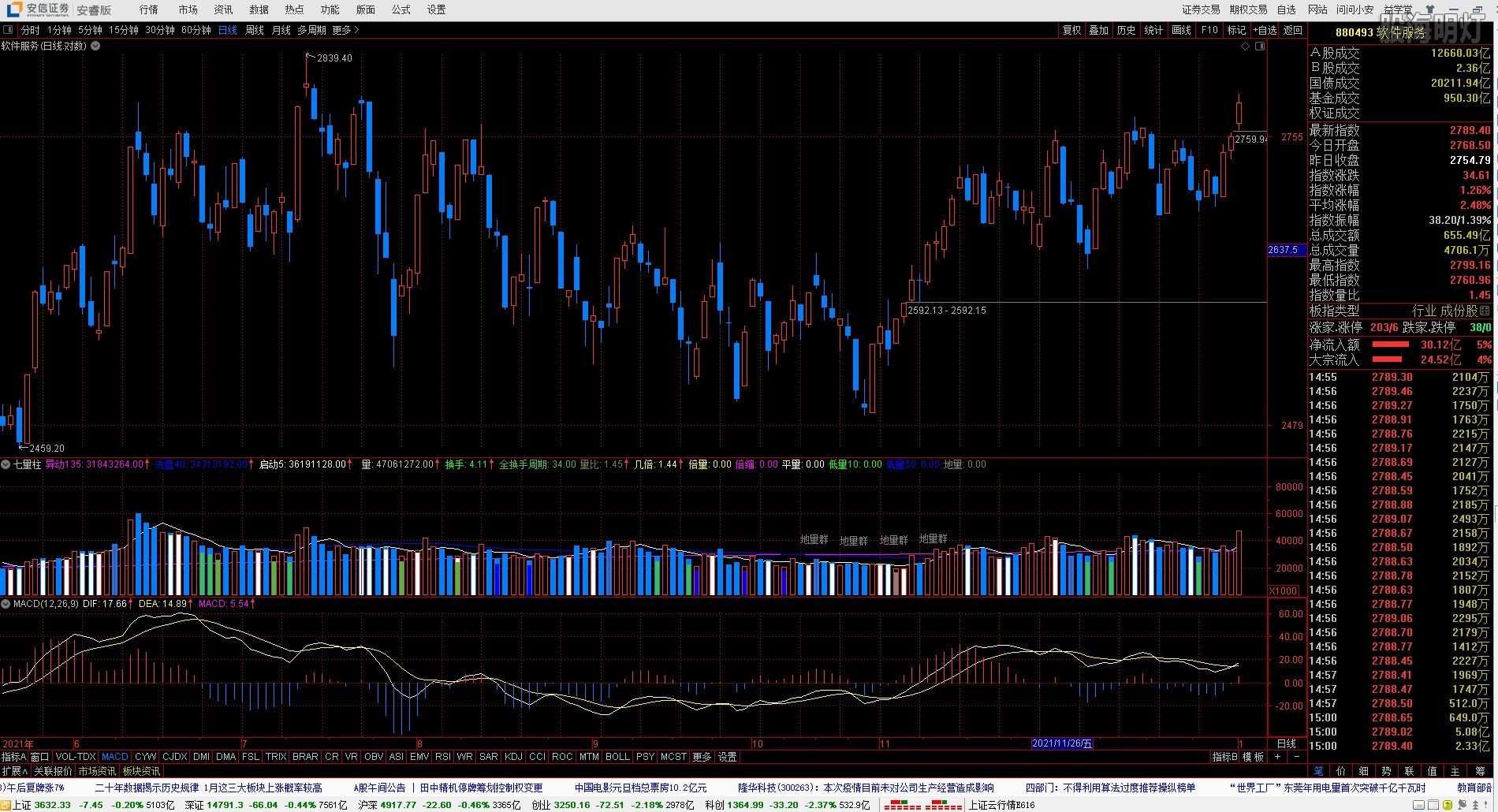Toggle the side panel icon at chart top-right
This screenshot has height=812, width=1498.
1259,46
